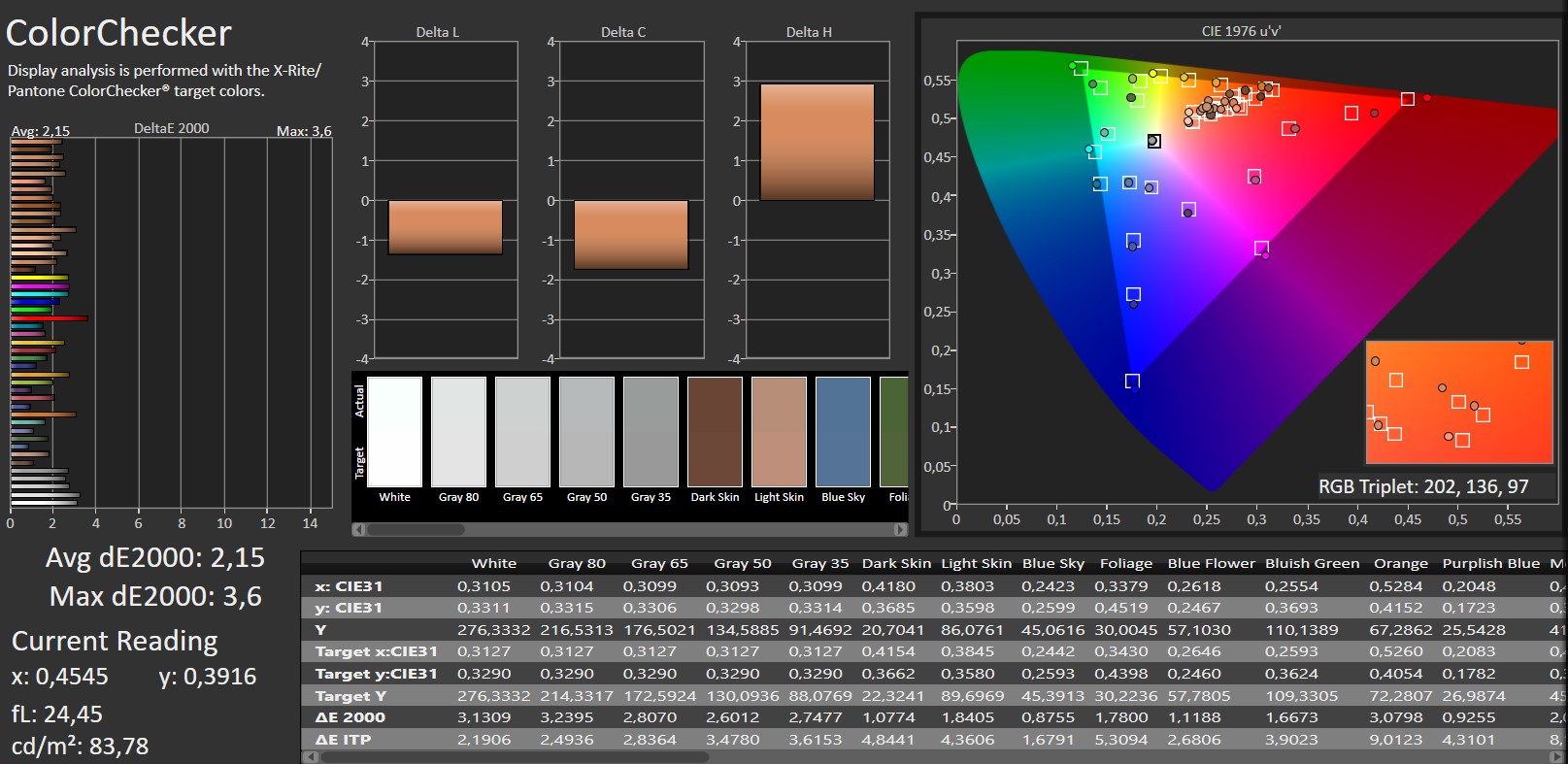The image size is (1568, 764).
Task: Click the zoomed inset of the CIE chart
Action: tap(1459, 402)
